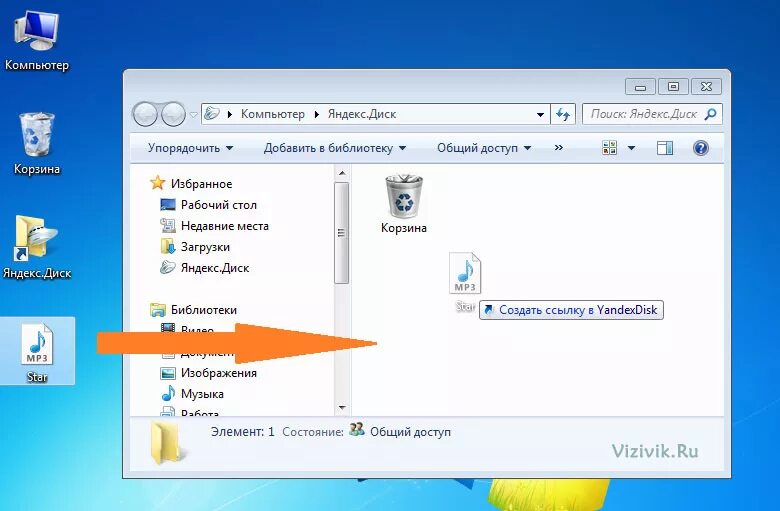Refresh the folder with the refresh button
Image resolution: width=780 pixels, height=511 pixels.
tap(563, 114)
